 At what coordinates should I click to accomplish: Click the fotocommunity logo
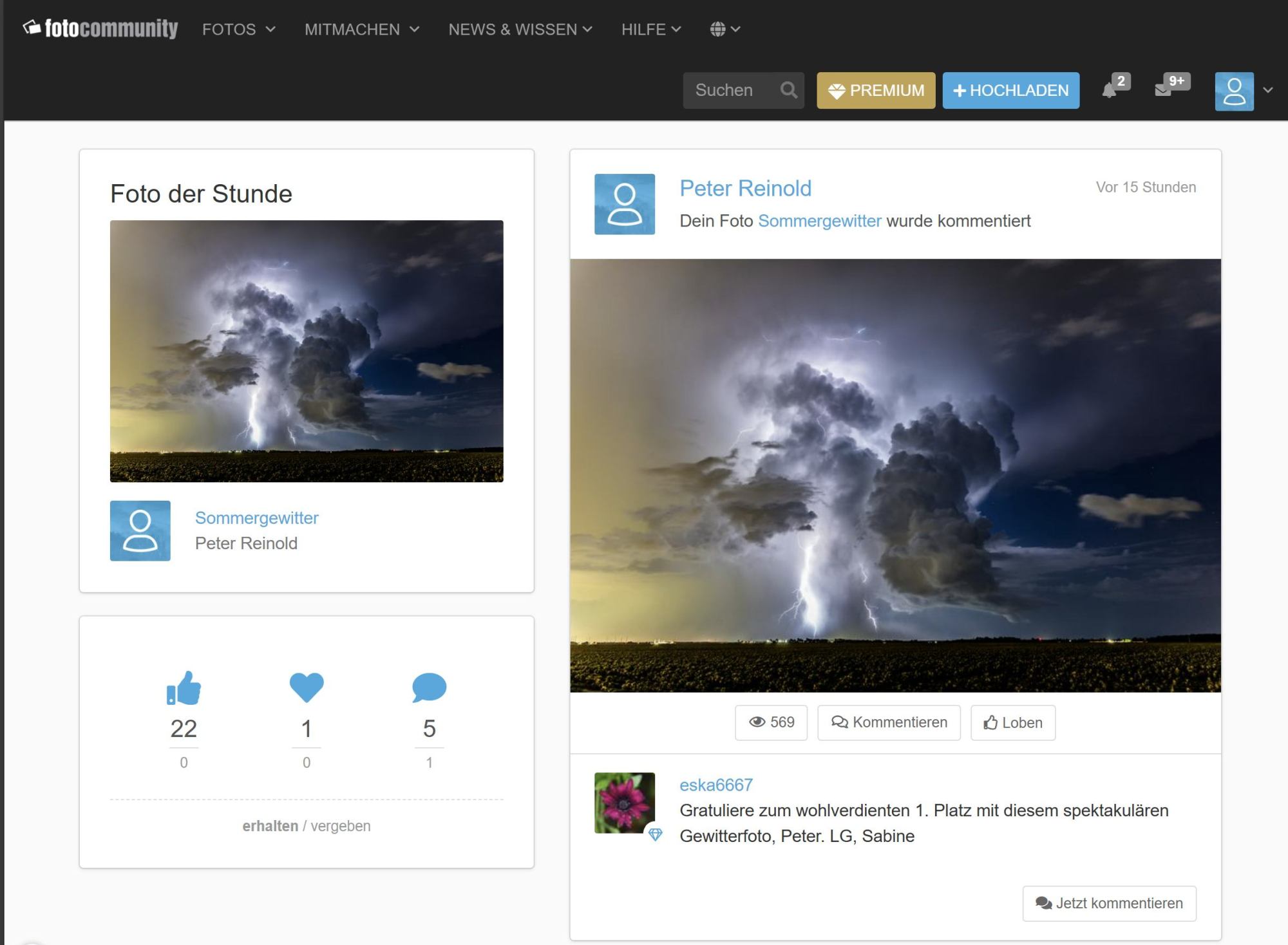[100, 28]
